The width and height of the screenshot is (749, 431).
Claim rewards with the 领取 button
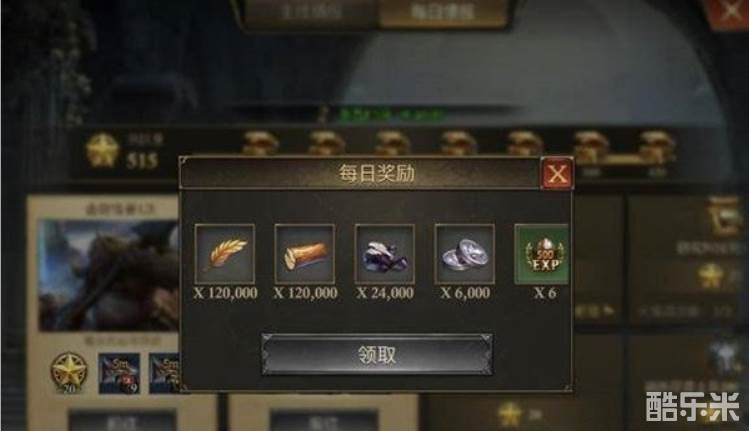tap(377, 355)
